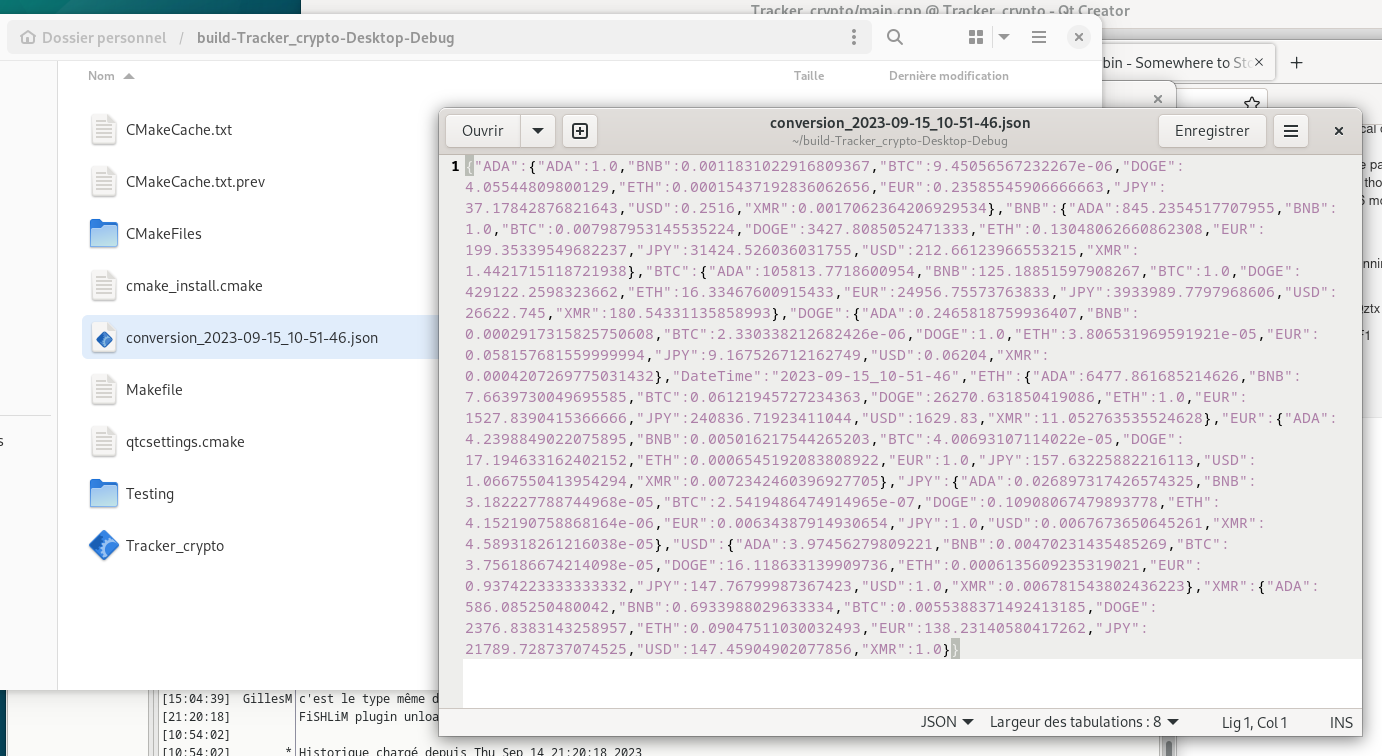
Task: Open a new browser tab with the plus button
Action: click(1297, 62)
